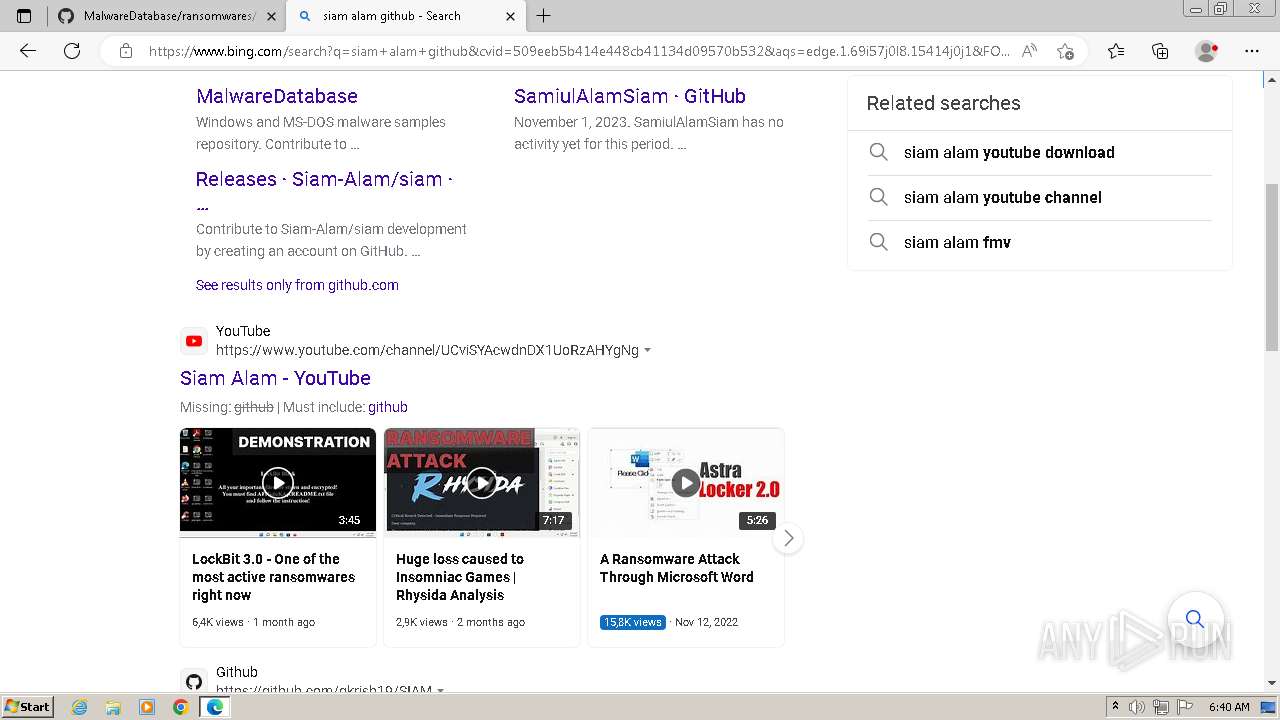Viewport: 1280px width, 720px height.
Task: View site information lock icon
Action: coord(125,51)
